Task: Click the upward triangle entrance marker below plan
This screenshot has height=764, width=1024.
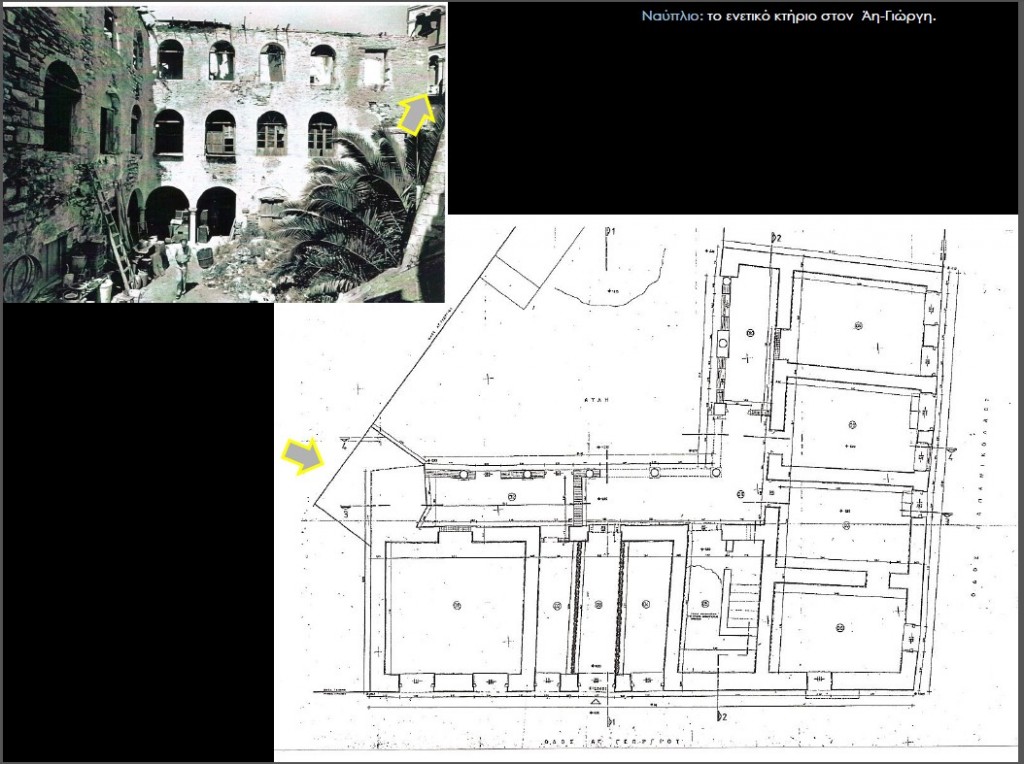Action: [x=597, y=702]
